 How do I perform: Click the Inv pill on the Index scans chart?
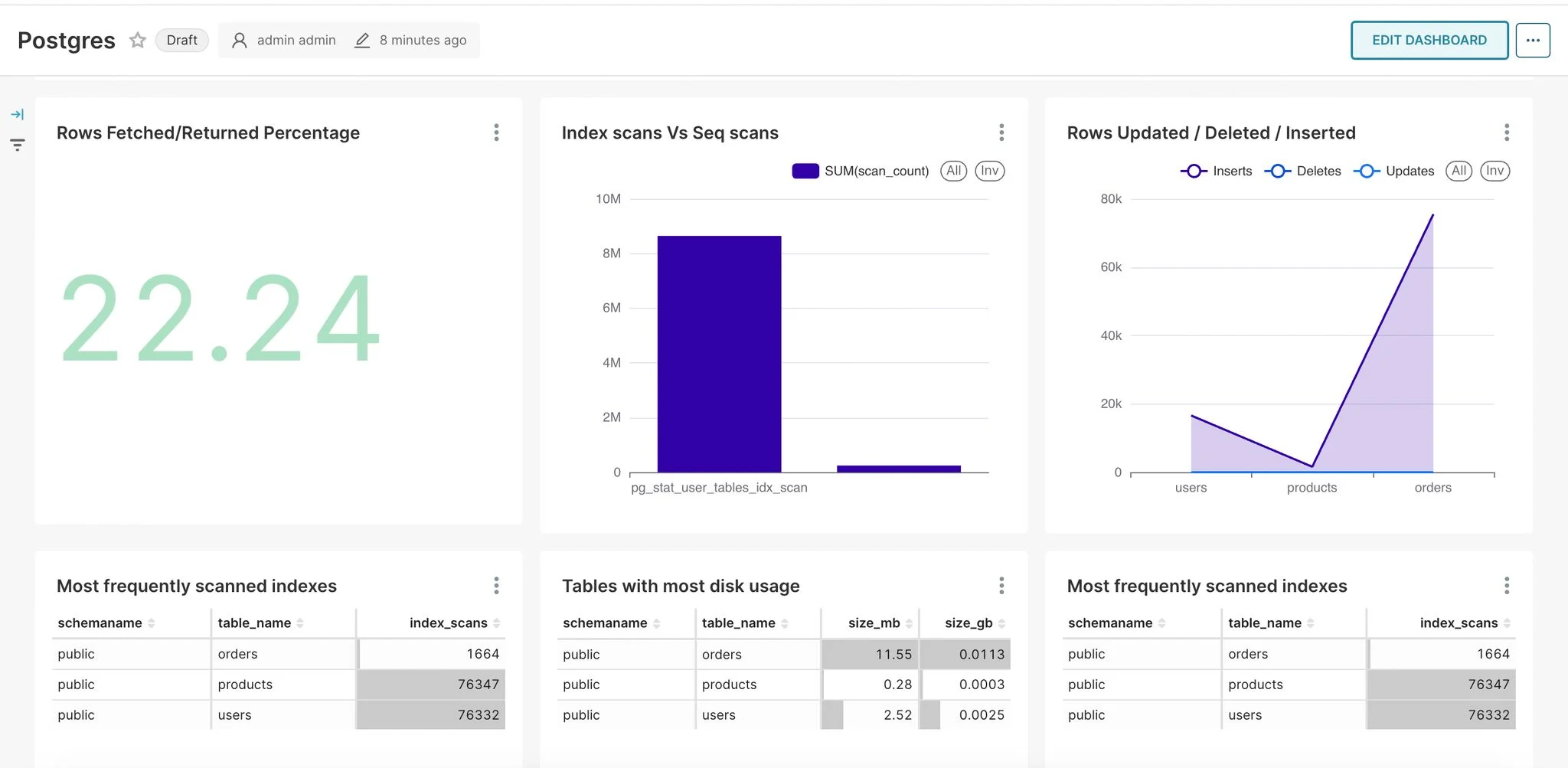coord(990,171)
